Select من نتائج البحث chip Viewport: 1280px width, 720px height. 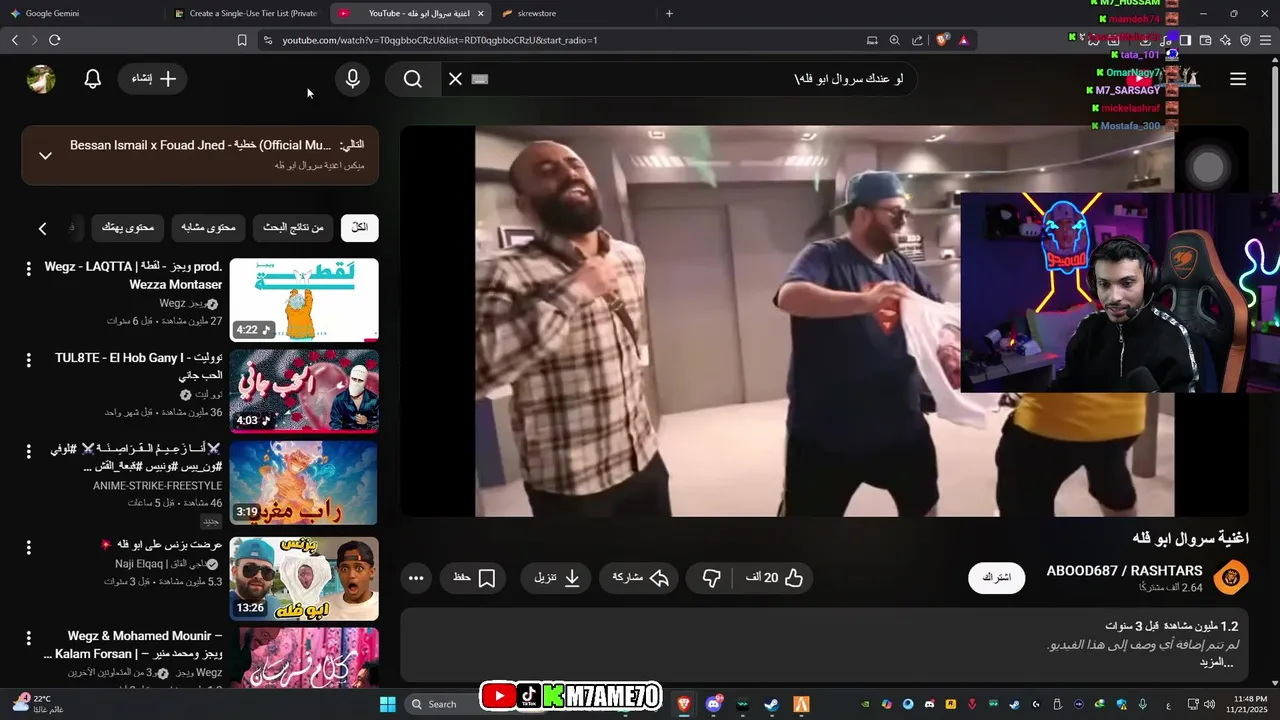(293, 228)
